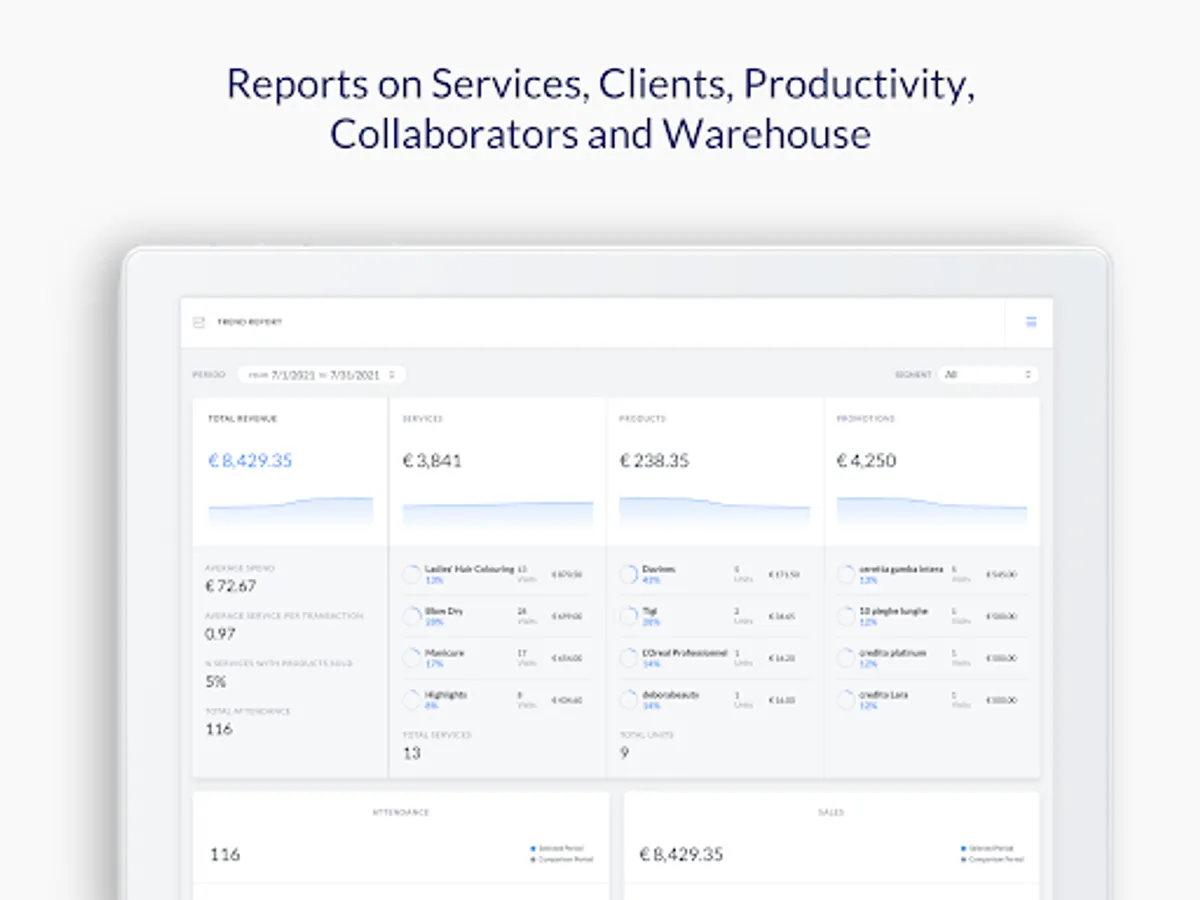This screenshot has height=900, width=1200.
Task: Click the ceretta gamba intera donut icon
Action: coord(845,573)
